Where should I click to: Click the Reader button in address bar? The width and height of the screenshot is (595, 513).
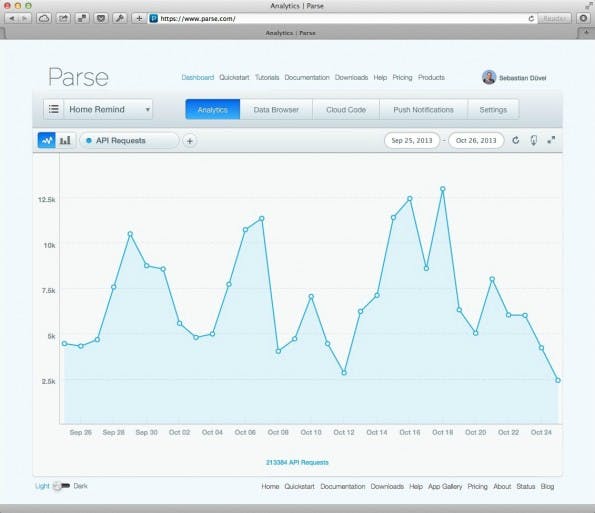click(x=554, y=18)
